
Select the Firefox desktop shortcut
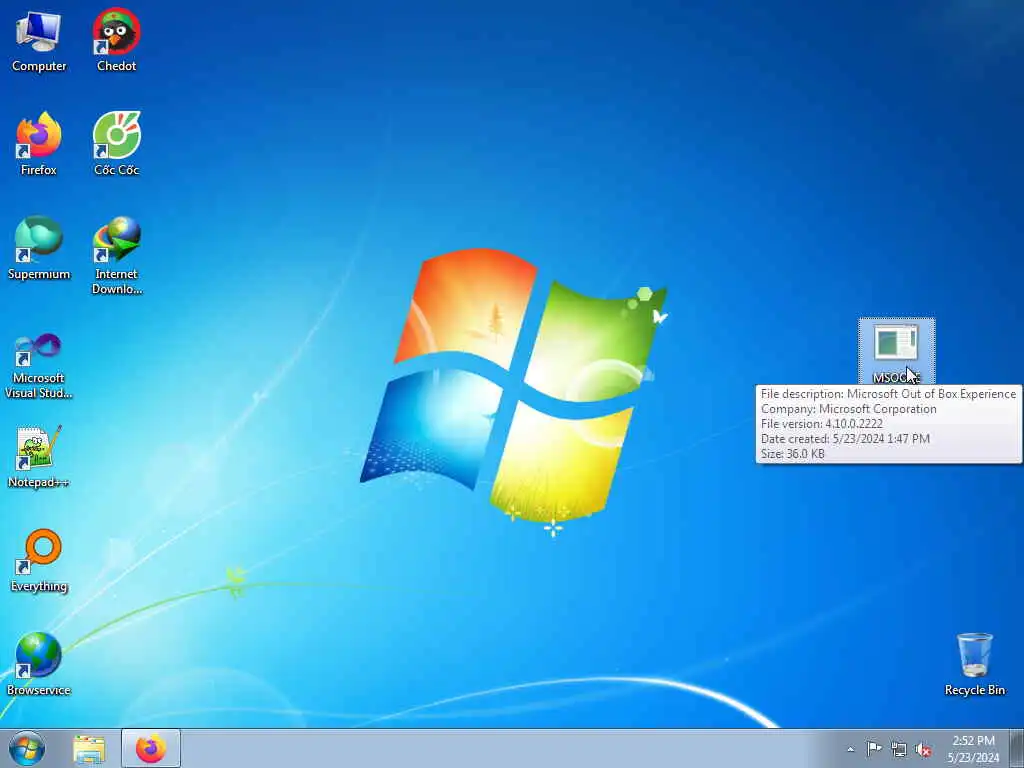pos(39,144)
